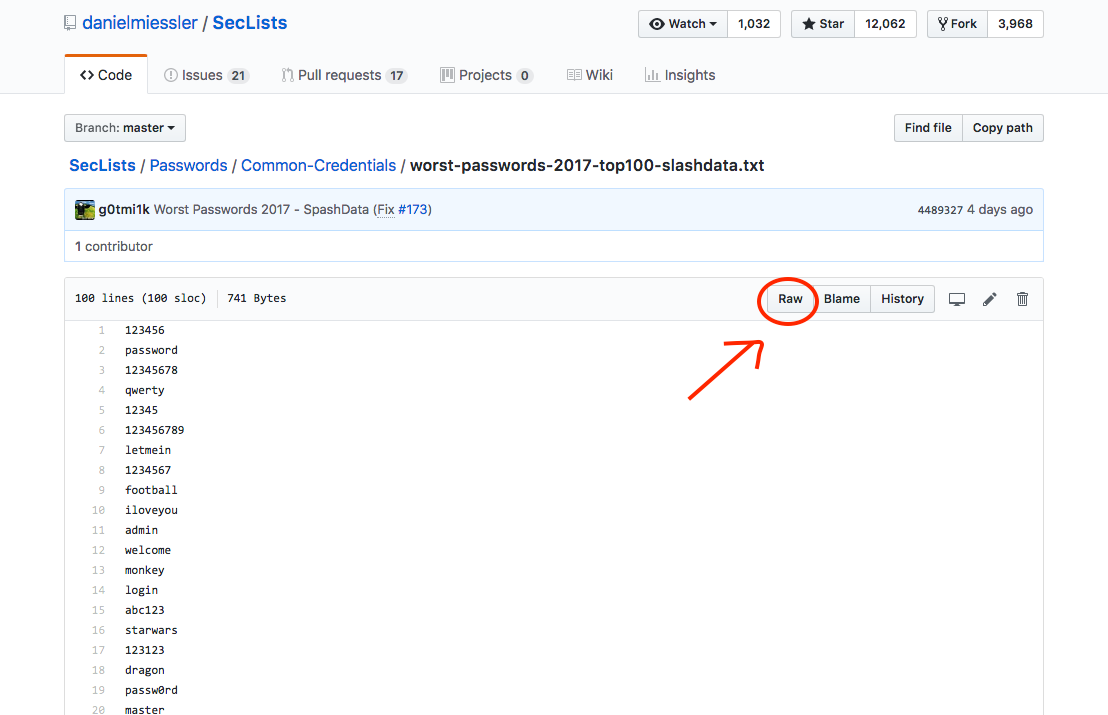Viewport: 1108px width, 715px height.
Task: Open file in GitHub Desktop icon
Action: click(957, 299)
